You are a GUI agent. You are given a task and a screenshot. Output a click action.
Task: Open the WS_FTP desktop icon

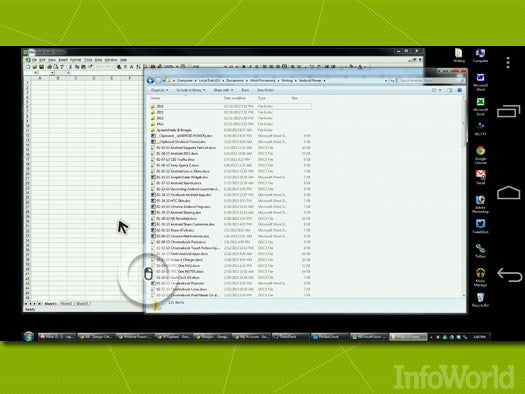480,129
